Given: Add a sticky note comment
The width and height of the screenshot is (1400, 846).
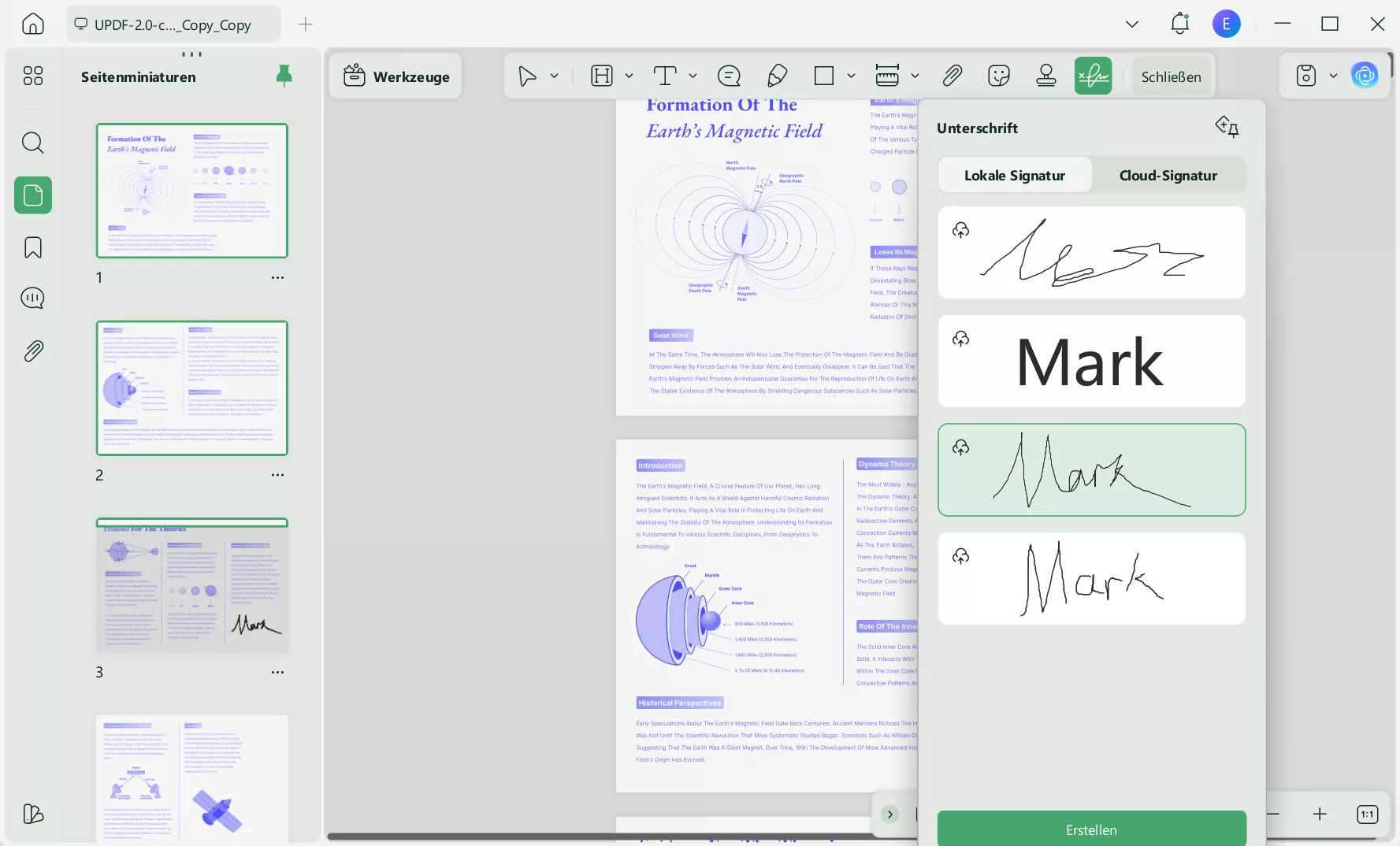Looking at the screenshot, I should click(730, 76).
